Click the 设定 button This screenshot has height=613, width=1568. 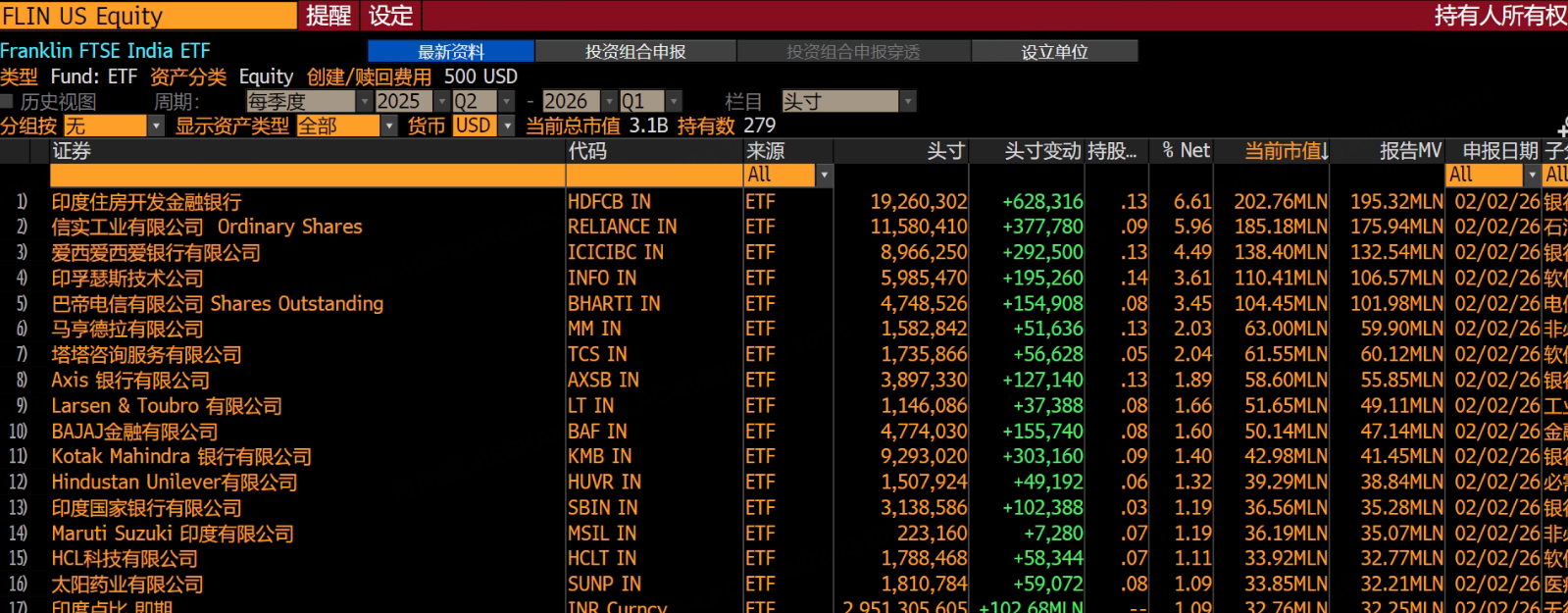tap(391, 16)
